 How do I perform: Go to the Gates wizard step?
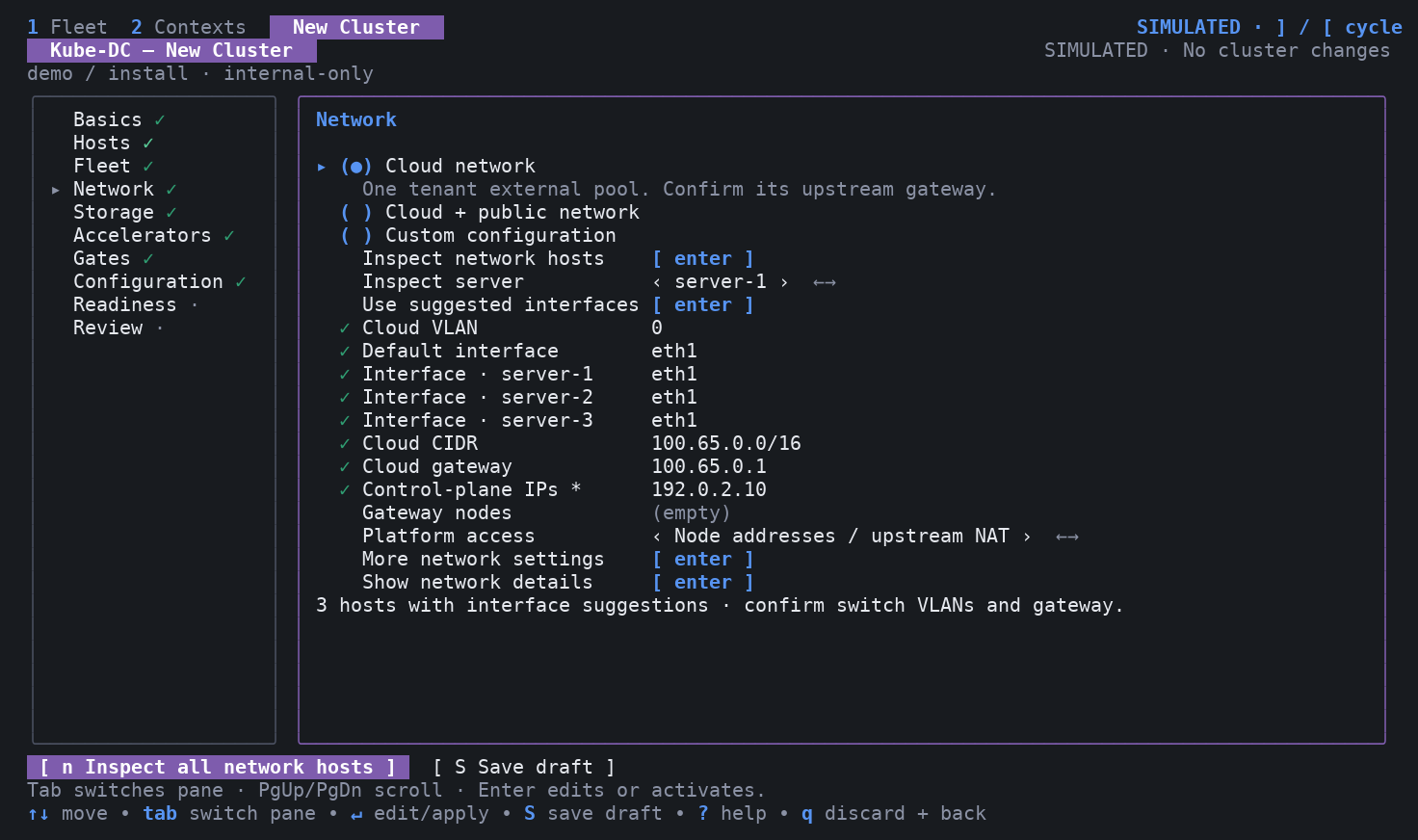click(x=114, y=258)
